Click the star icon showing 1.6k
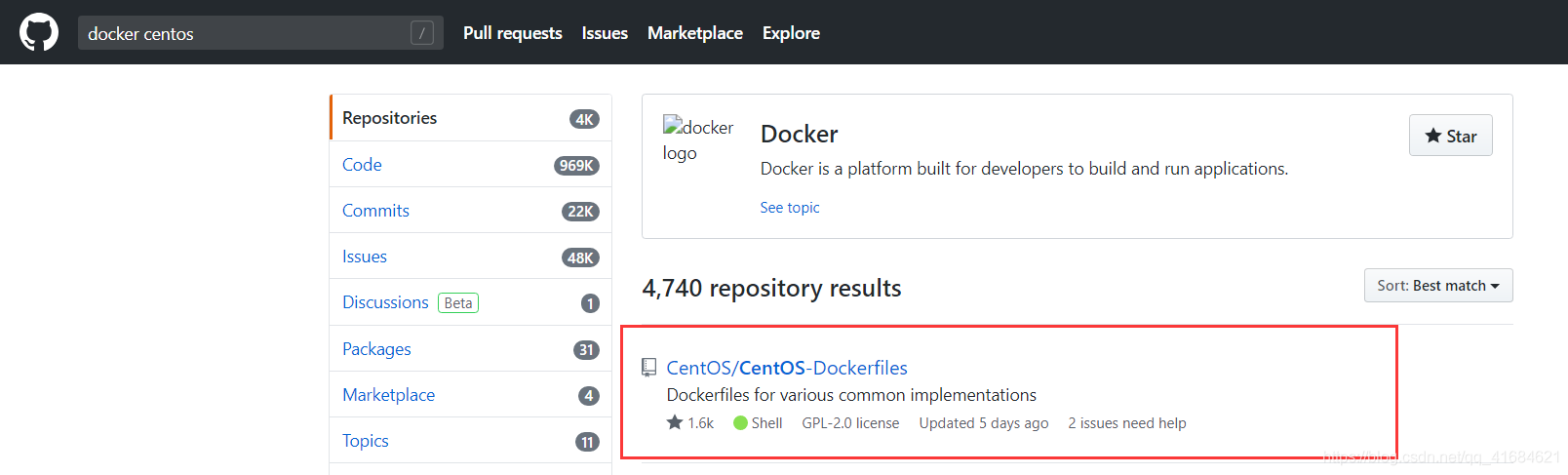This screenshot has width=1568, height=475. [675, 422]
